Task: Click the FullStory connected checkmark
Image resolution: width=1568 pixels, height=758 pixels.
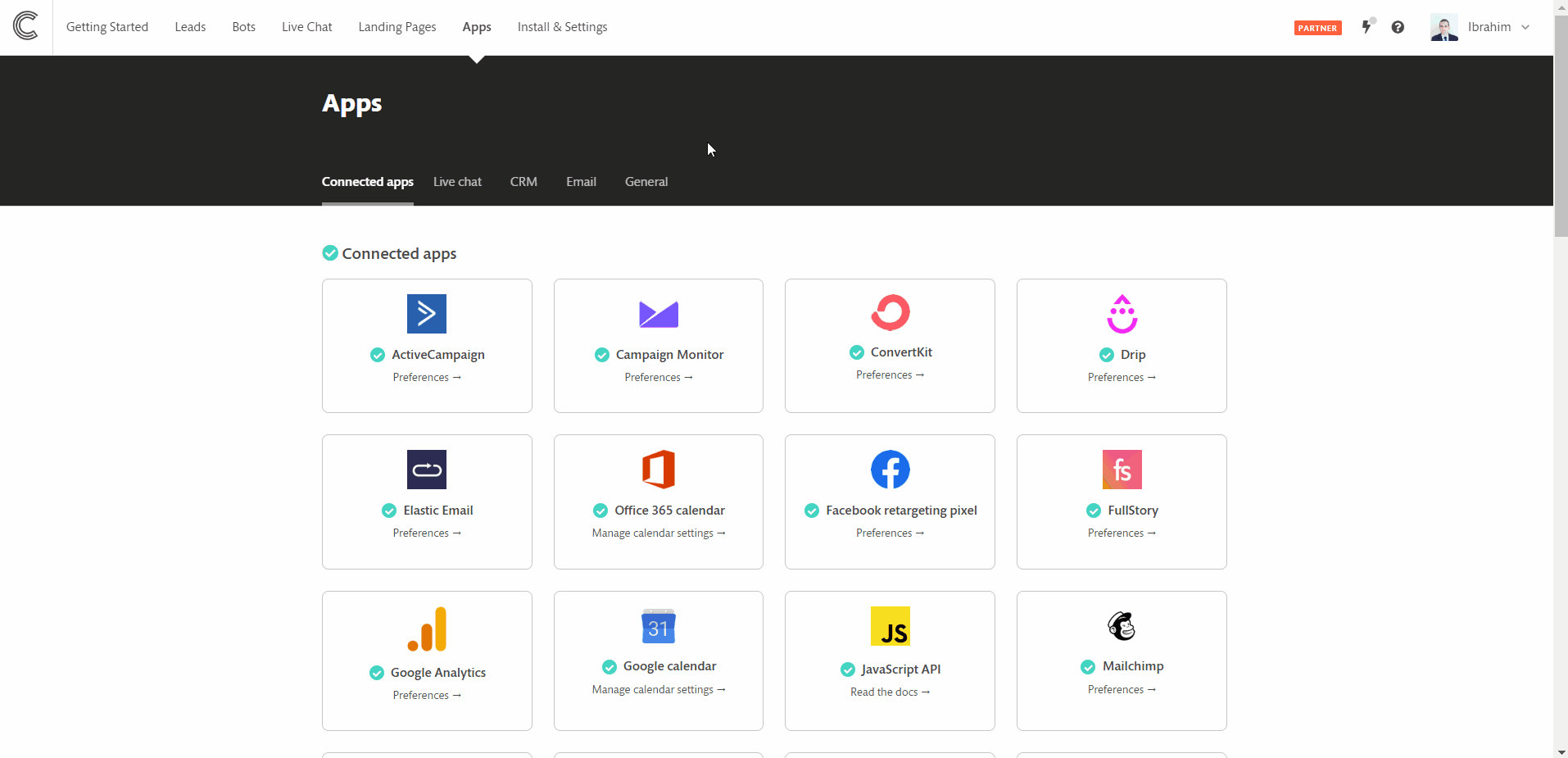Action: pyautogui.click(x=1094, y=511)
